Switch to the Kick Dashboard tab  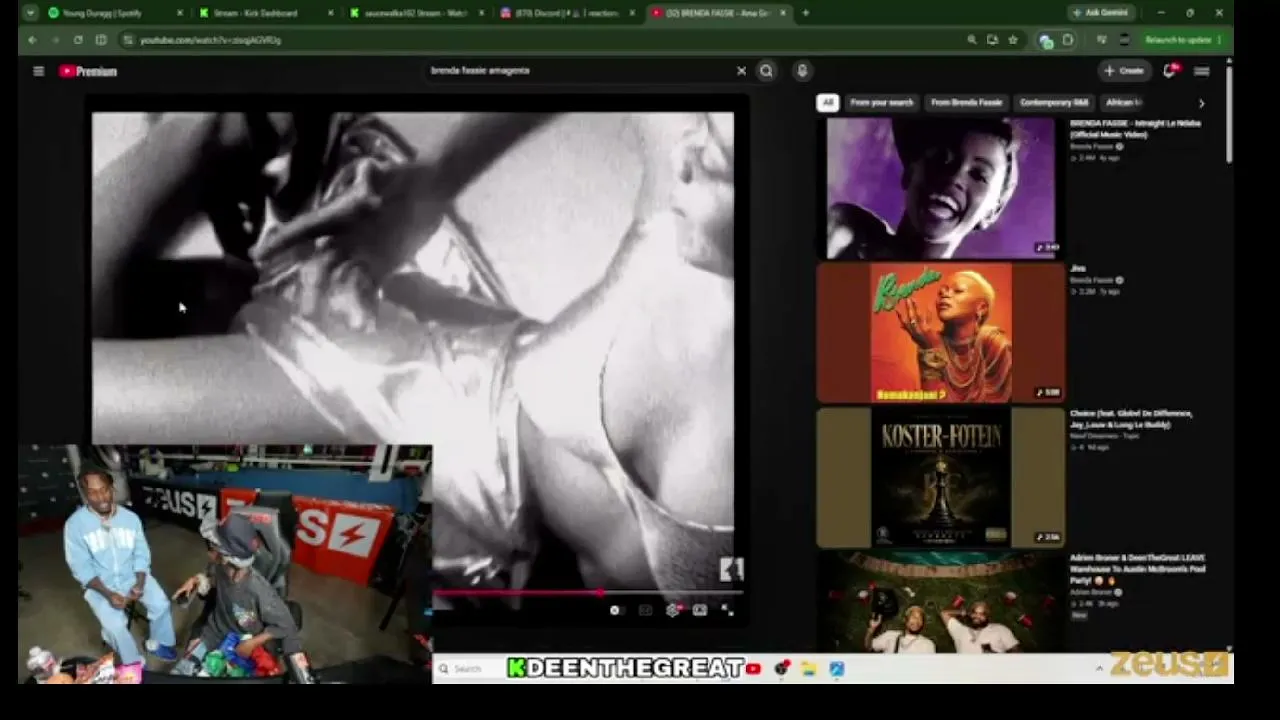[x=265, y=13]
